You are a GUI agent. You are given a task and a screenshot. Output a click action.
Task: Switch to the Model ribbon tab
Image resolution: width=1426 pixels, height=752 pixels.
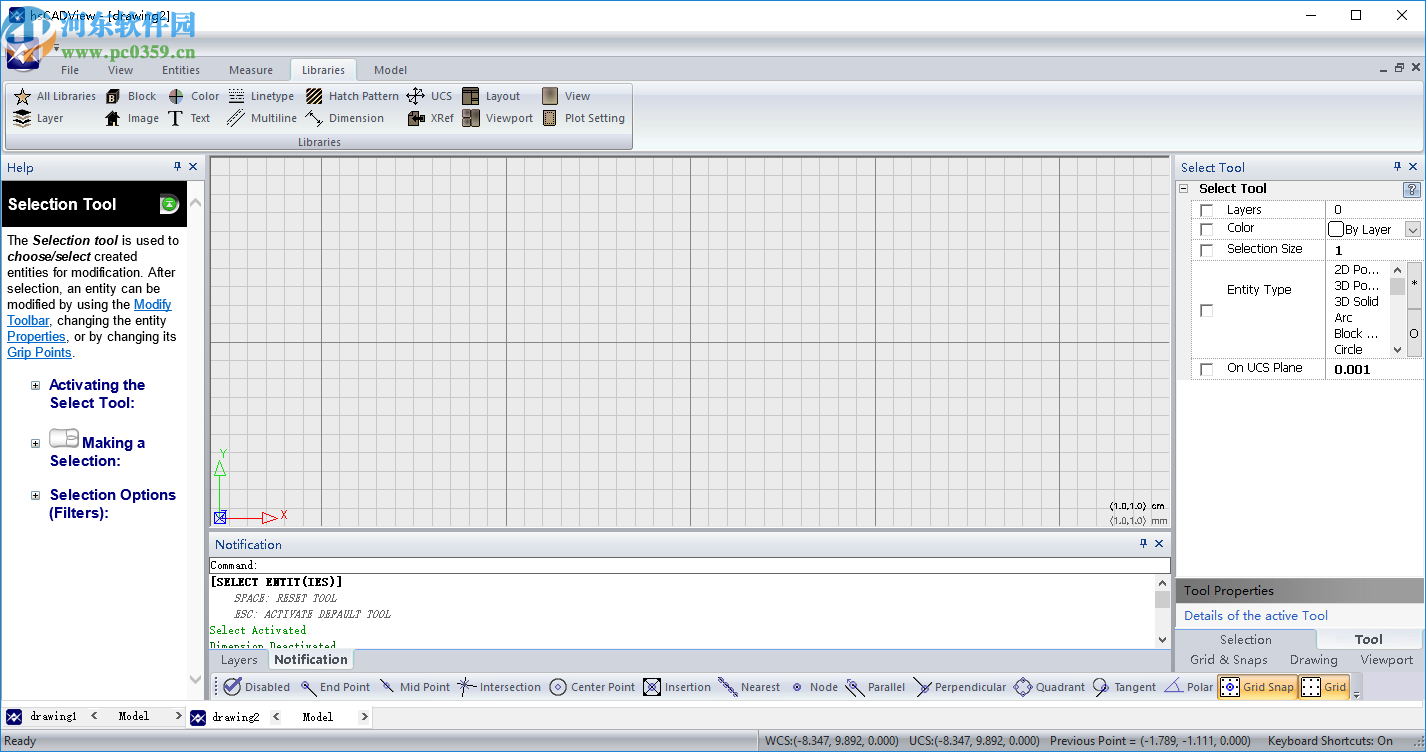tap(390, 70)
